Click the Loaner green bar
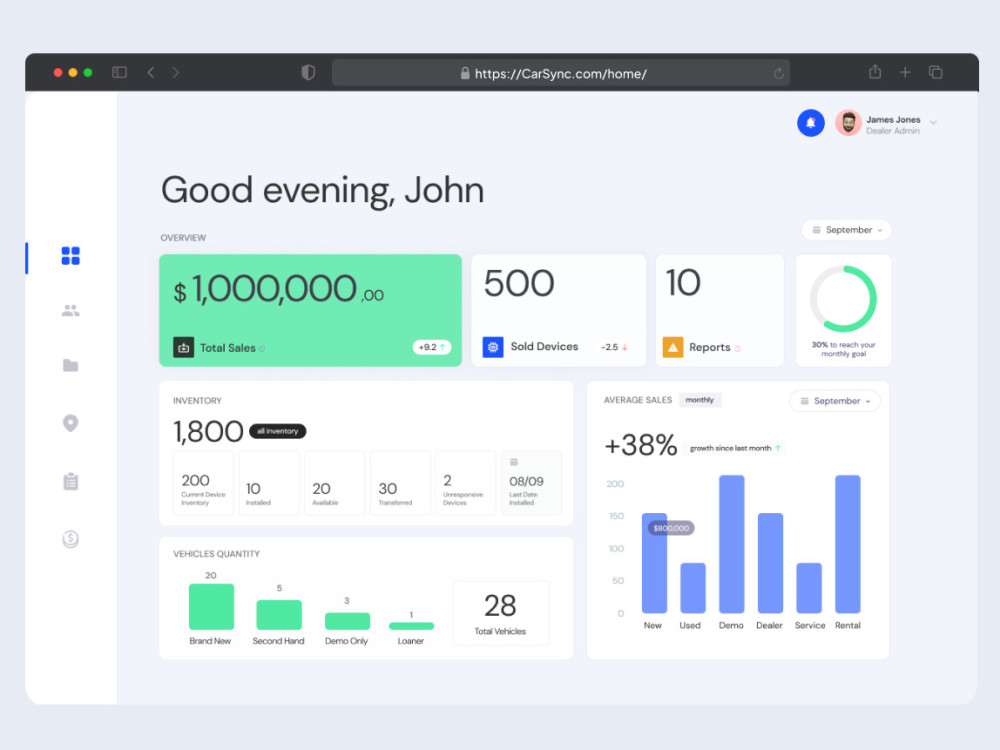 [x=411, y=626]
